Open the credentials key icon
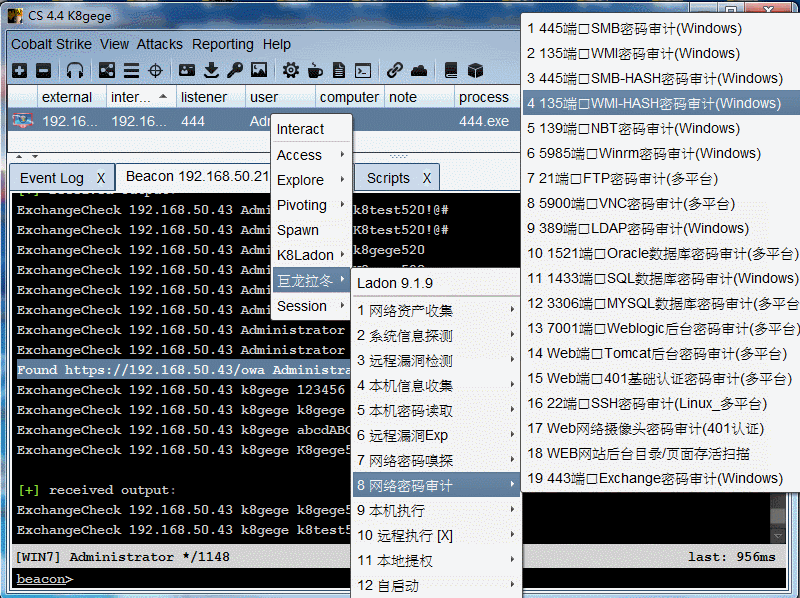The width and height of the screenshot is (800, 598). 235,70
